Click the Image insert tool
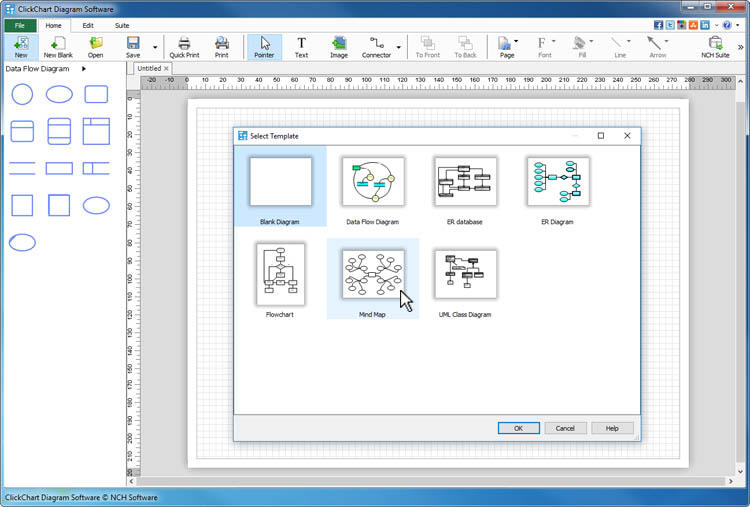This screenshot has width=750, height=507. [x=339, y=47]
